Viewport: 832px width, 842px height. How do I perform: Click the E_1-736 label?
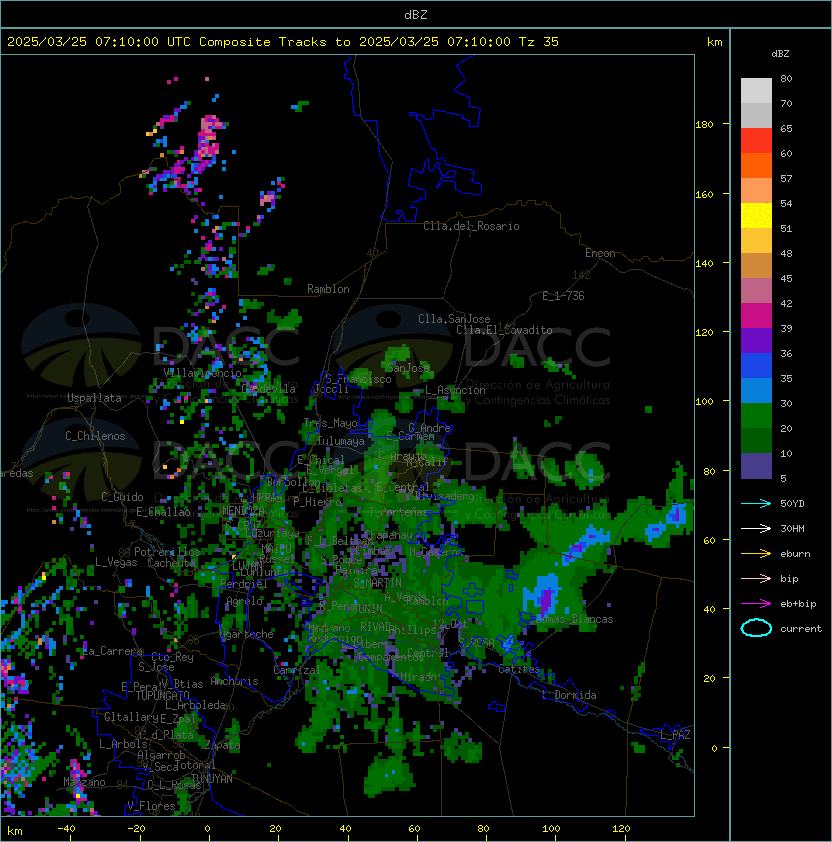point(563,296)
